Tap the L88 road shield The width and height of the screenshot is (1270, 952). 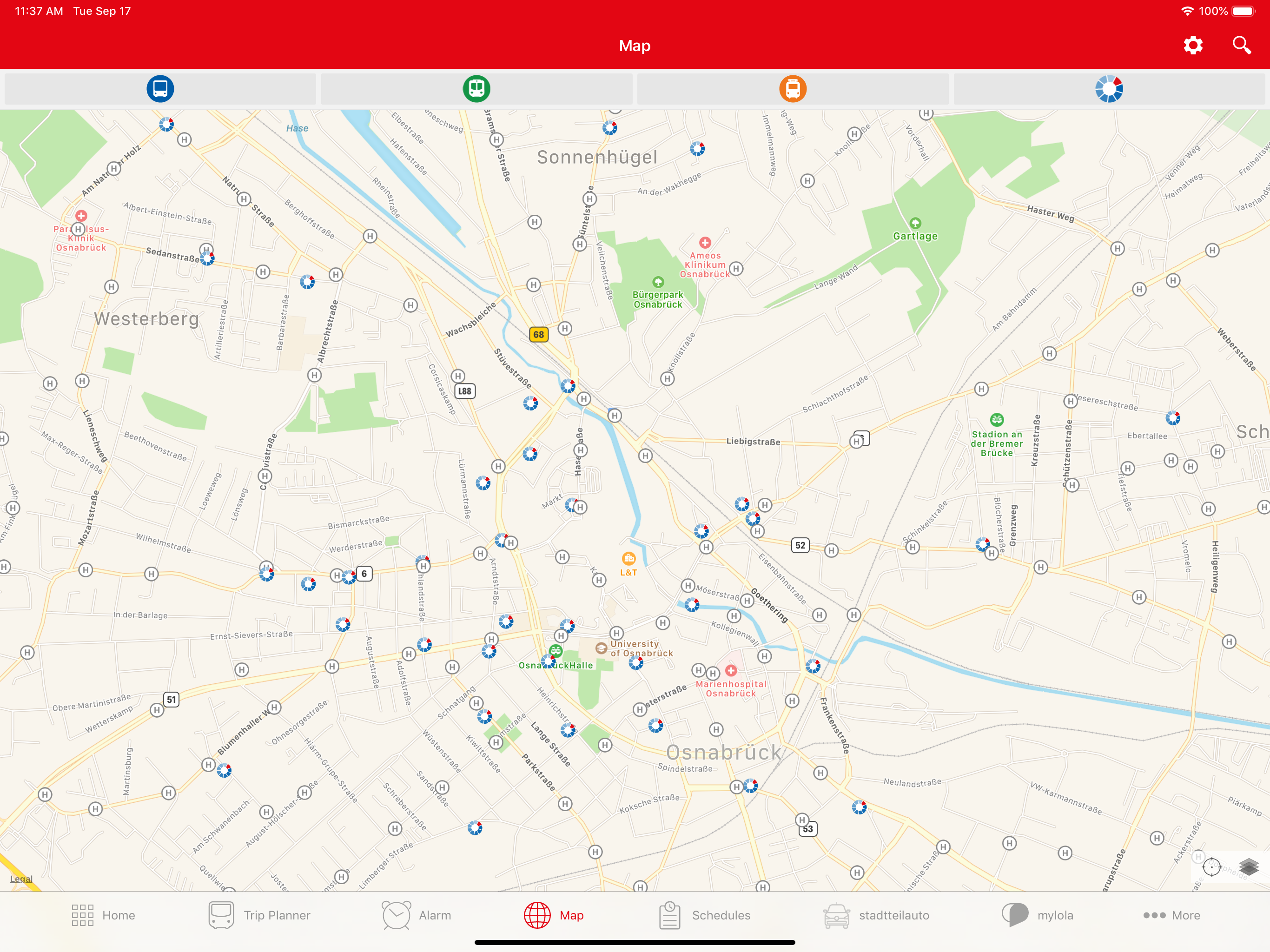pyautogui.click(x=464, y=391)
